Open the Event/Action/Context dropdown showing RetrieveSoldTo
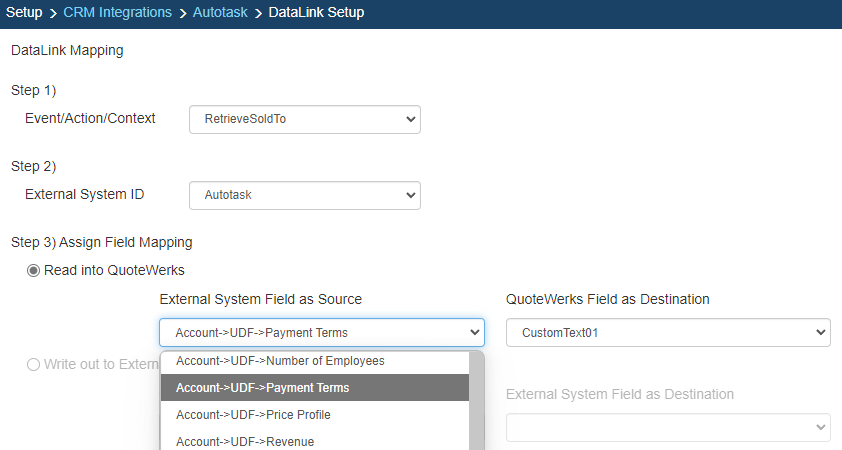 pyautogui.click(x=304, y=119)
